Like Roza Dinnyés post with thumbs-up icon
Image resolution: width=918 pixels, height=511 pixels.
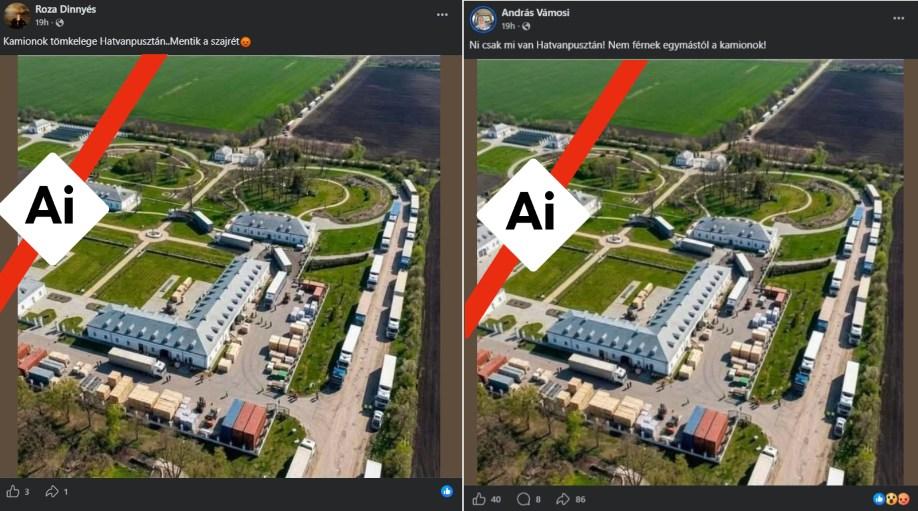point(13,492)
